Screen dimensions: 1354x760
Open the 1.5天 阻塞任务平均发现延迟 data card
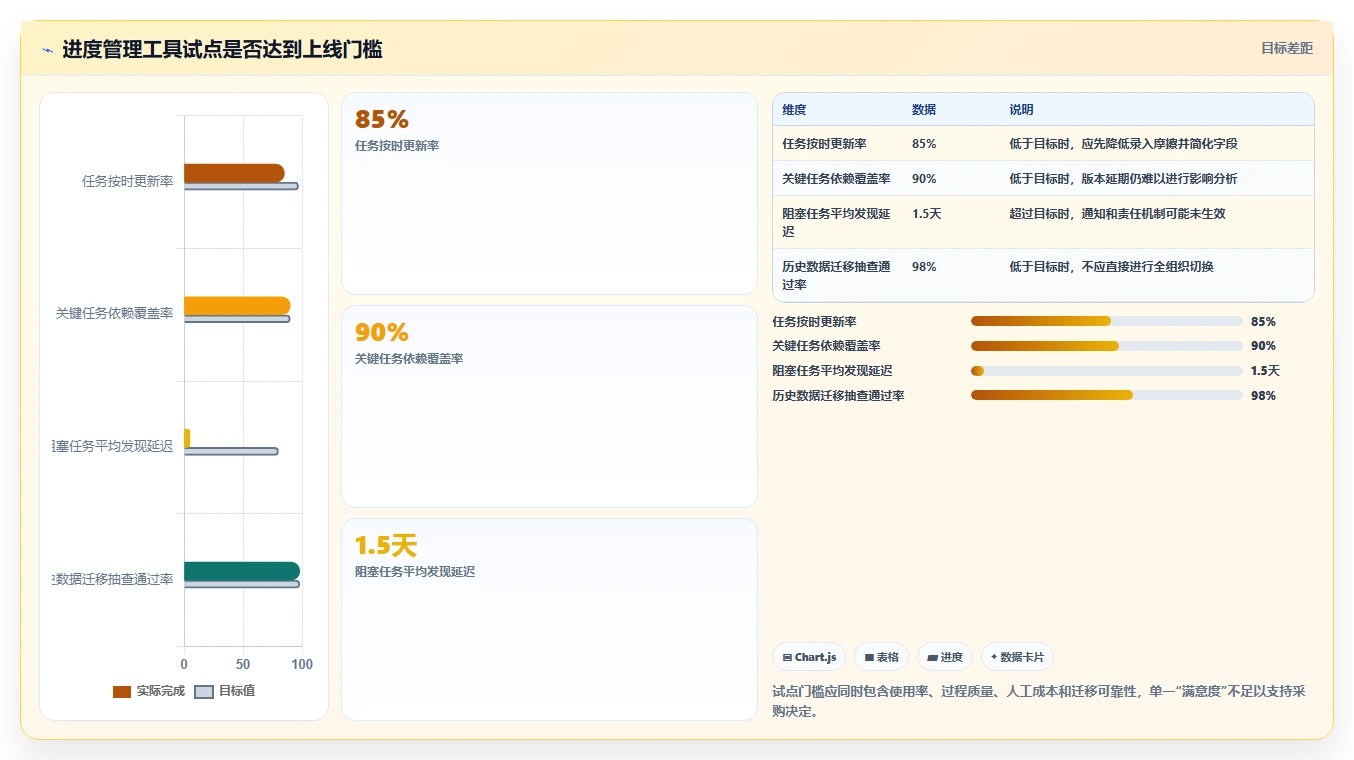click(x=549, y=619)
